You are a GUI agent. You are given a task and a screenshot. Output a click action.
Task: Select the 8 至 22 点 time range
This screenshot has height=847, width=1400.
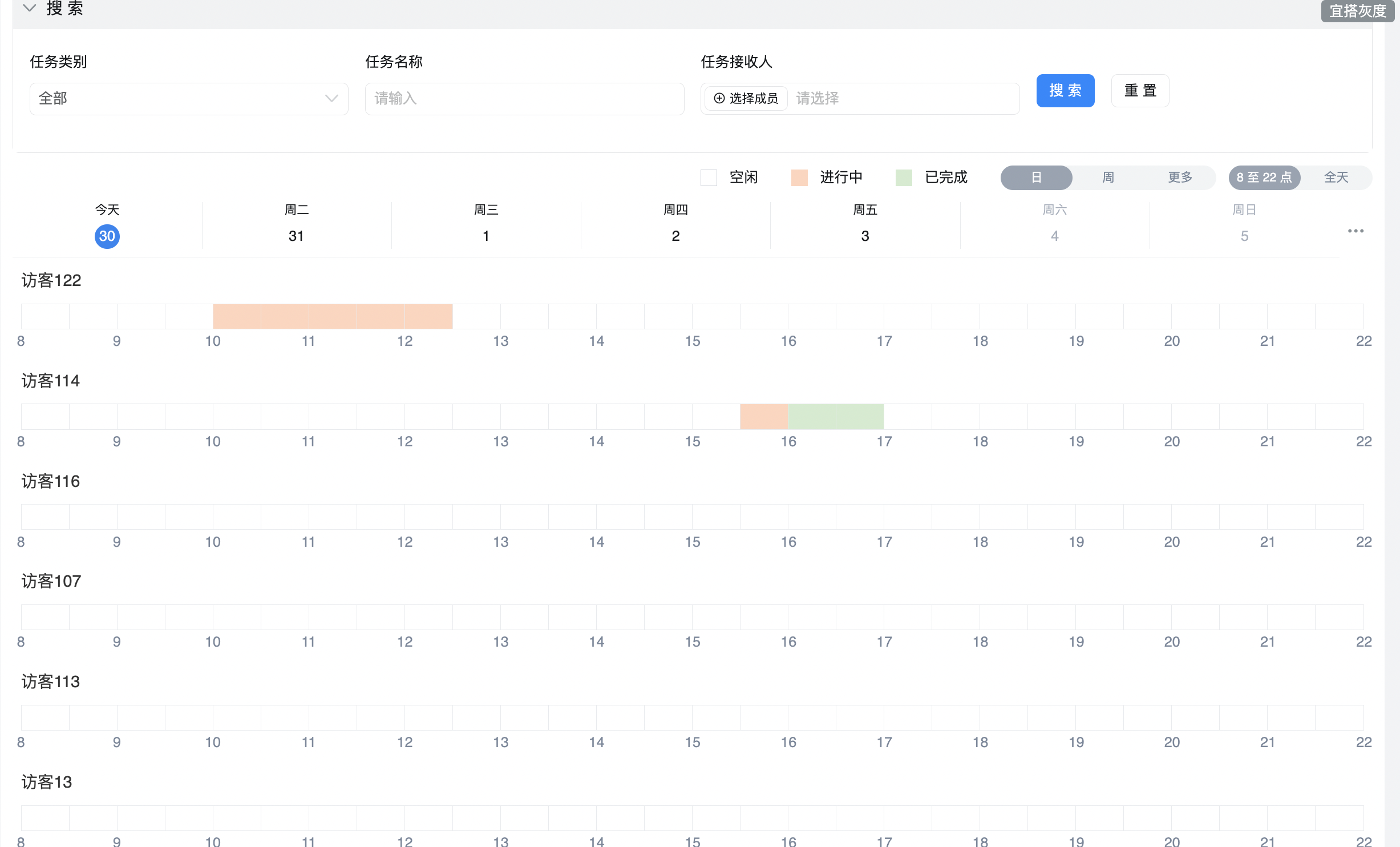click(x=1264, y=178)
